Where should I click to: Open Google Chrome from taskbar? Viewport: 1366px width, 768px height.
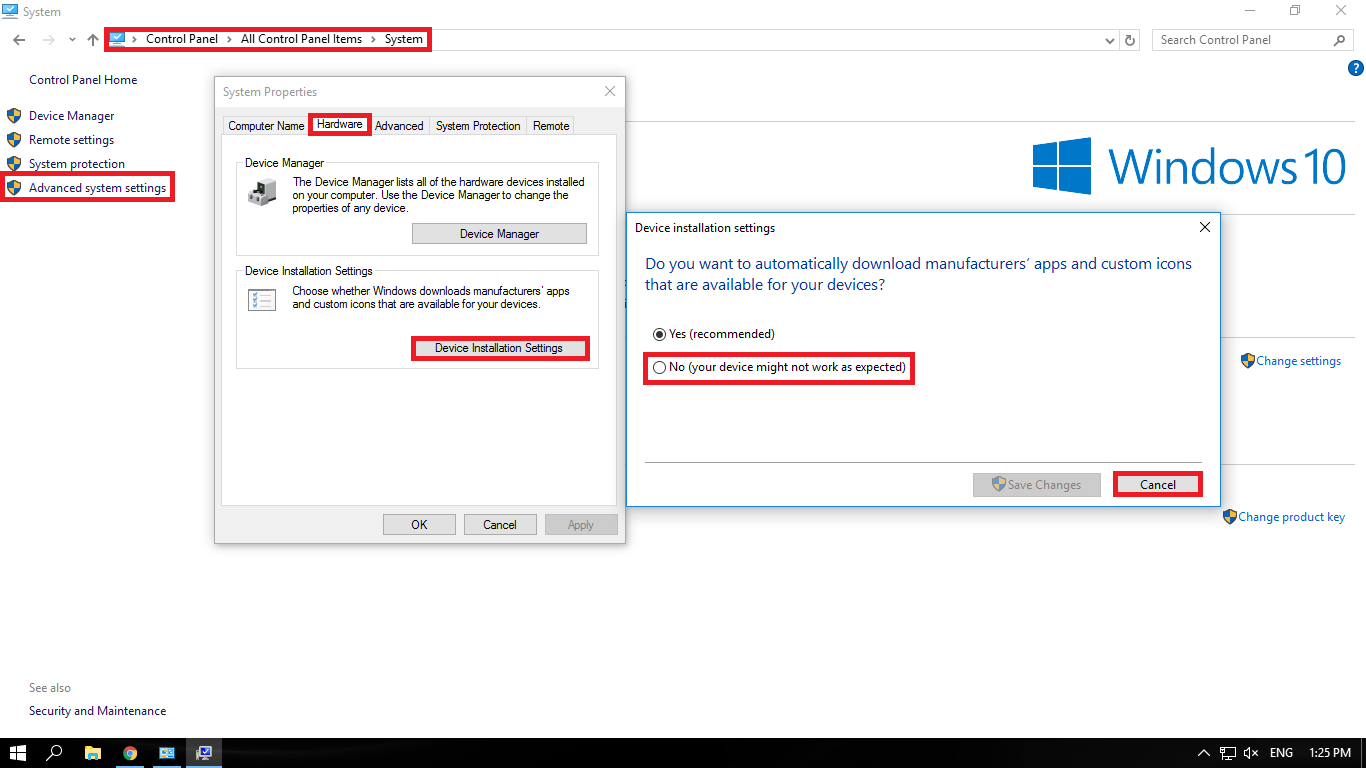[130, 753]
